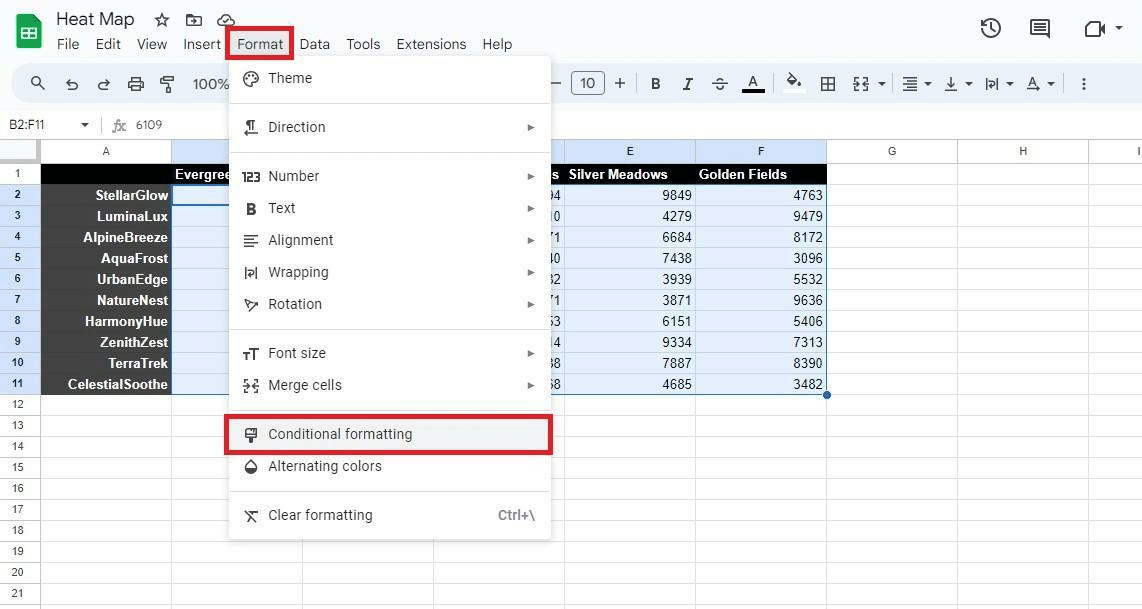The image size is (1142, 609).
Task: Select the Golden Fields header cell
Action: click(x=761, y=174)
